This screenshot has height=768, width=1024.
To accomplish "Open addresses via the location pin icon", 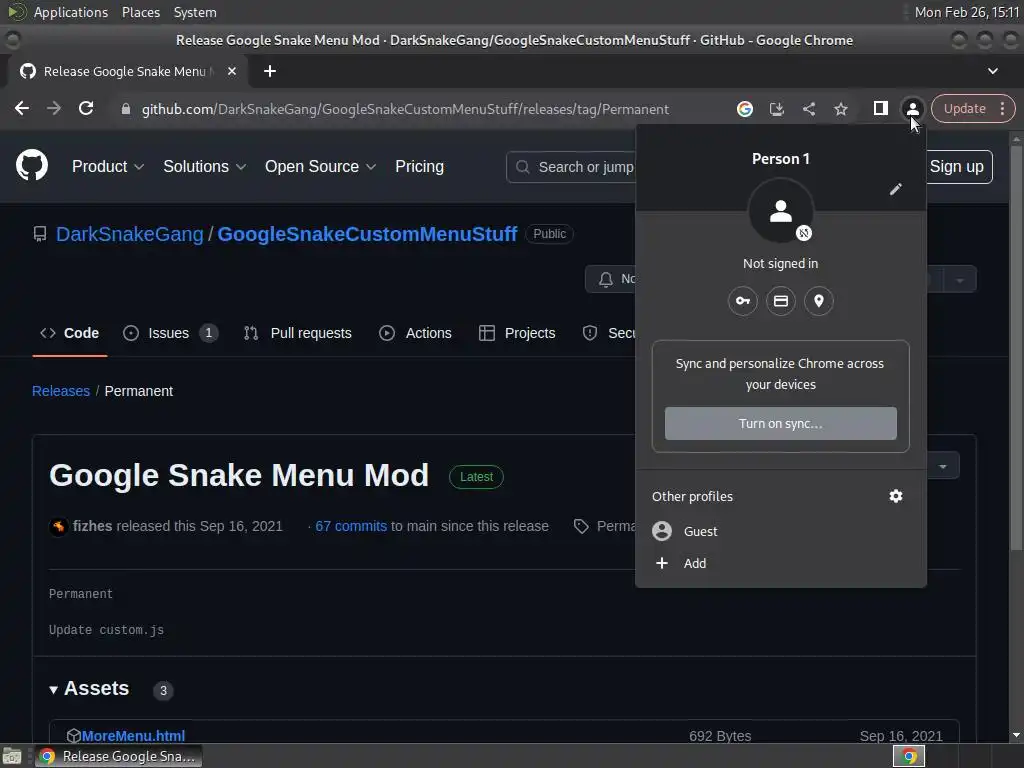I will click(818, 301).
